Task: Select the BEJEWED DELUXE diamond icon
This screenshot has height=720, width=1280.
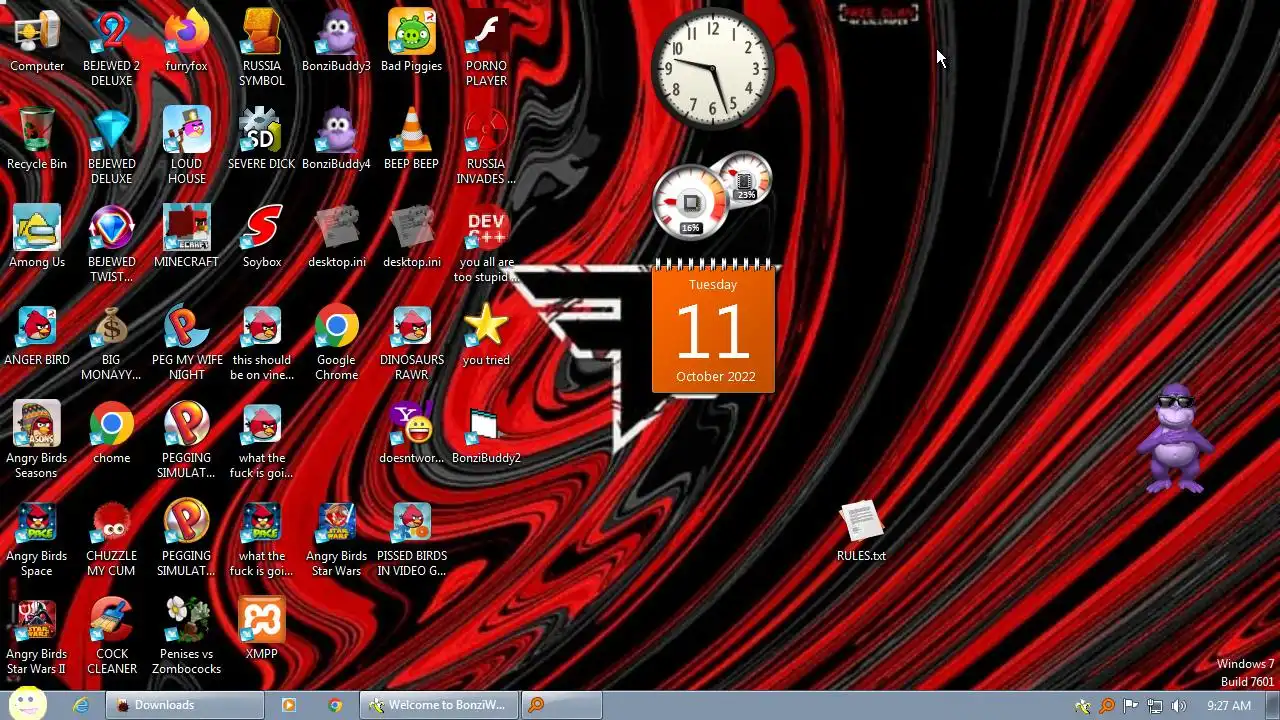Action: (x=112, y=146)
